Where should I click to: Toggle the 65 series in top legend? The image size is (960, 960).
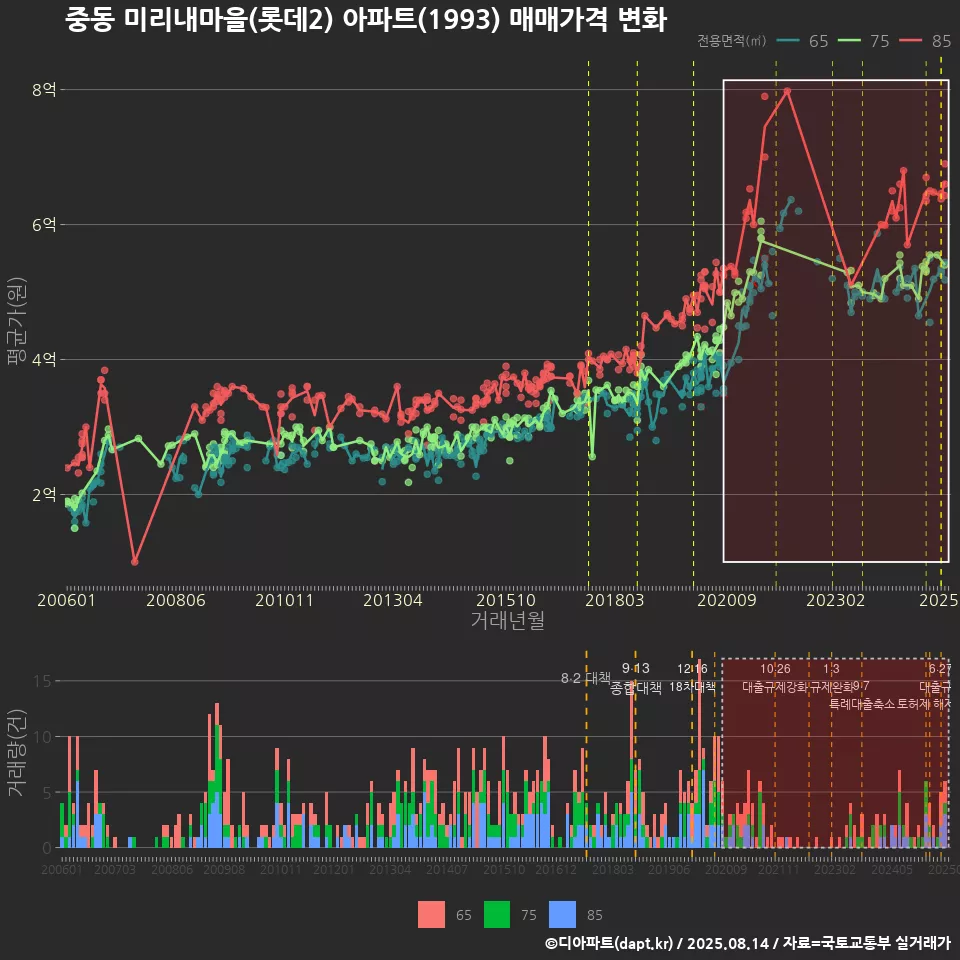click(x=803, y=41)
